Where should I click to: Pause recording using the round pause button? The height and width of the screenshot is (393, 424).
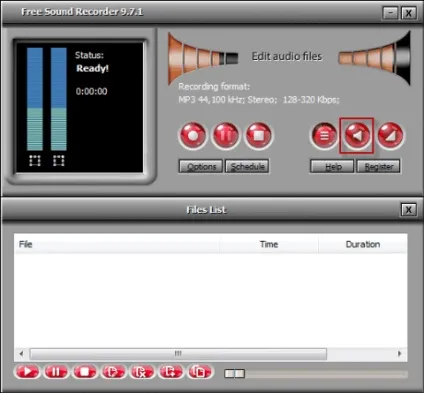pyautogui.click(x=226, y=136)
